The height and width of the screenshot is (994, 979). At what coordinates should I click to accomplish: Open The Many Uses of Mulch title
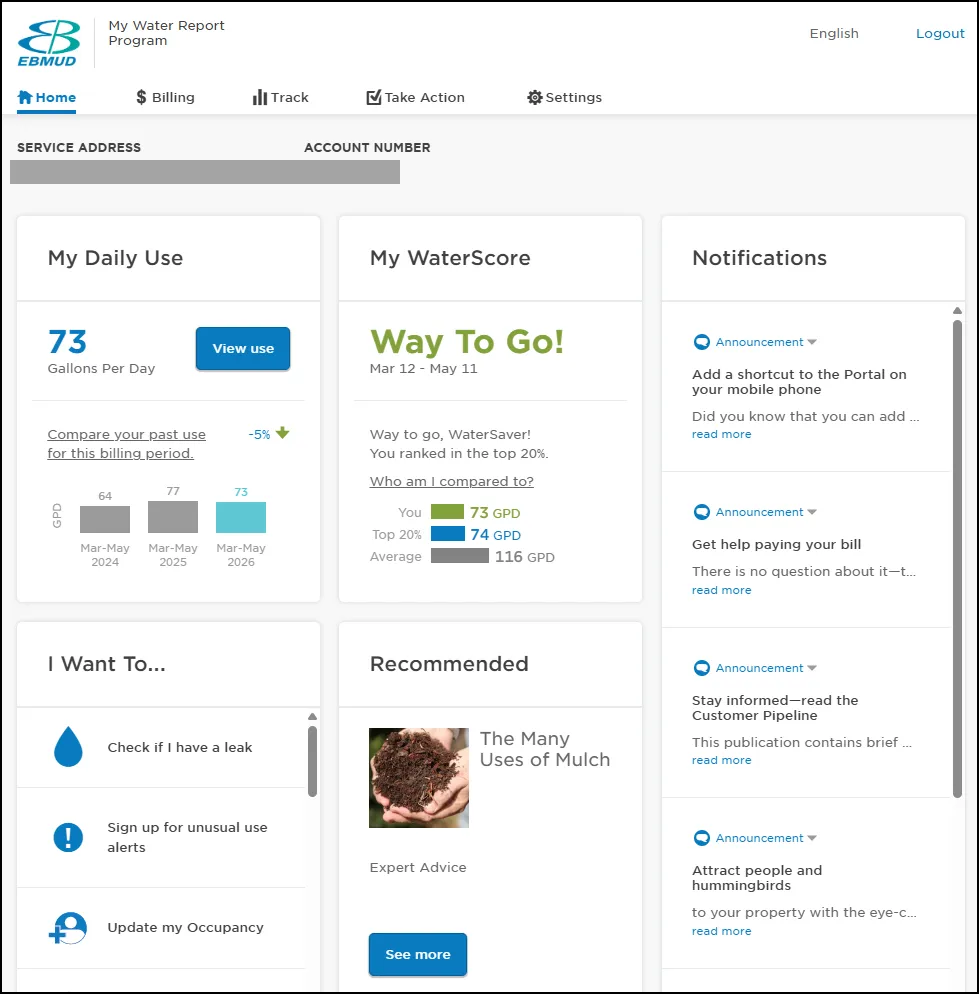tap(545, 749)
